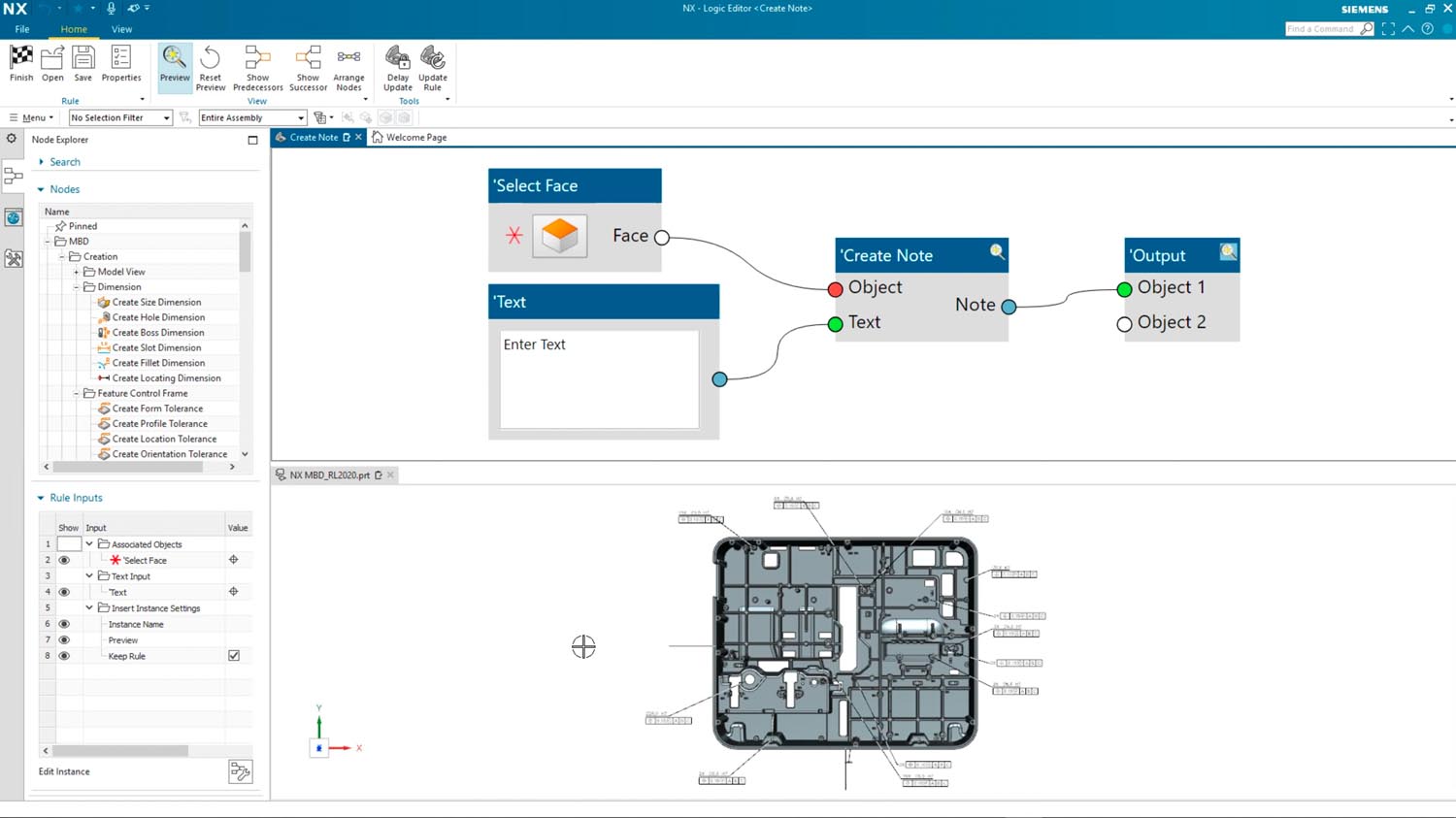Screen dimensions: 1456x818
Task: Toggle the Keep Rule checkbox
Action: pyautogui.click(x=234, y=656)
